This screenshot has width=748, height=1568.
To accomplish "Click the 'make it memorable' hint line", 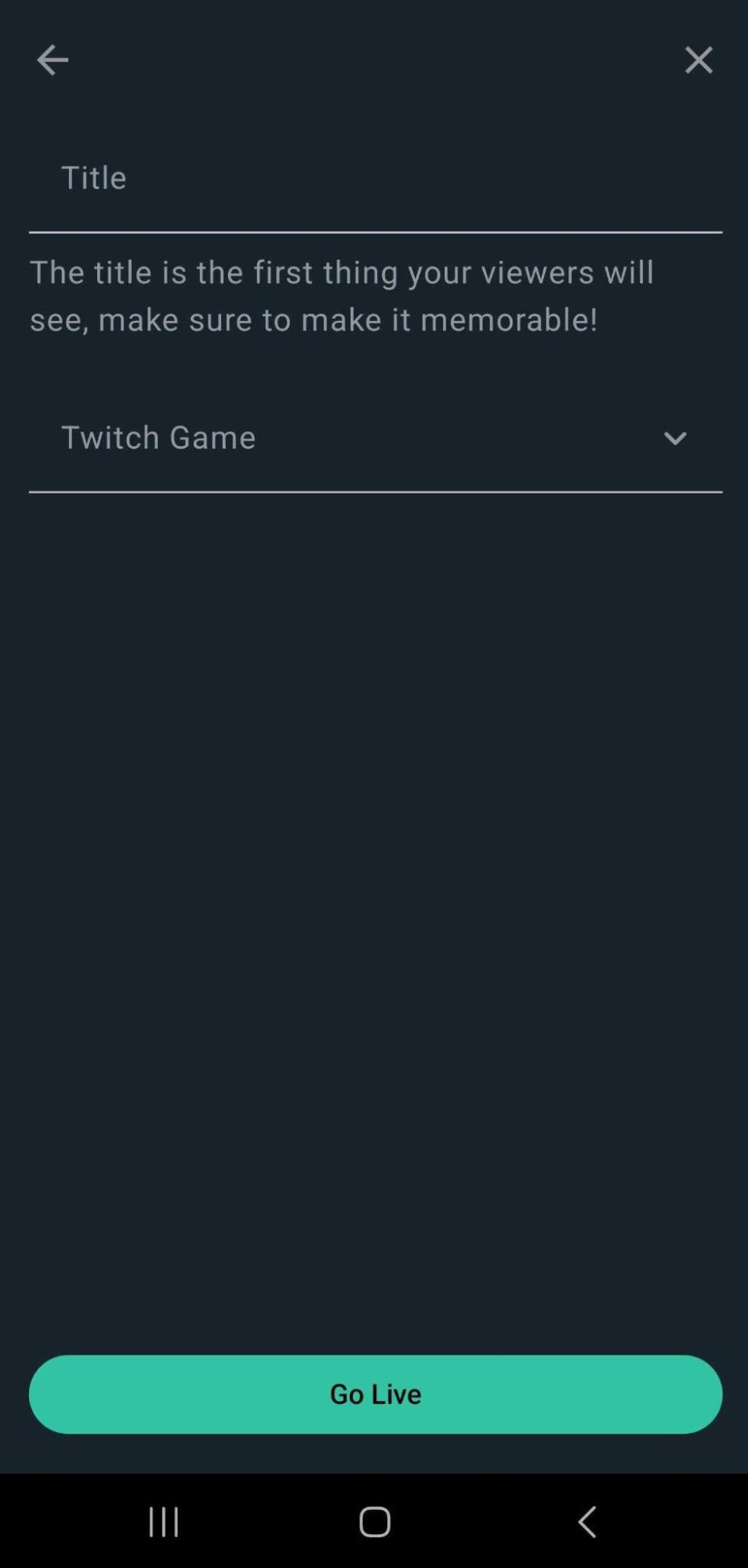I will (314, 320).
